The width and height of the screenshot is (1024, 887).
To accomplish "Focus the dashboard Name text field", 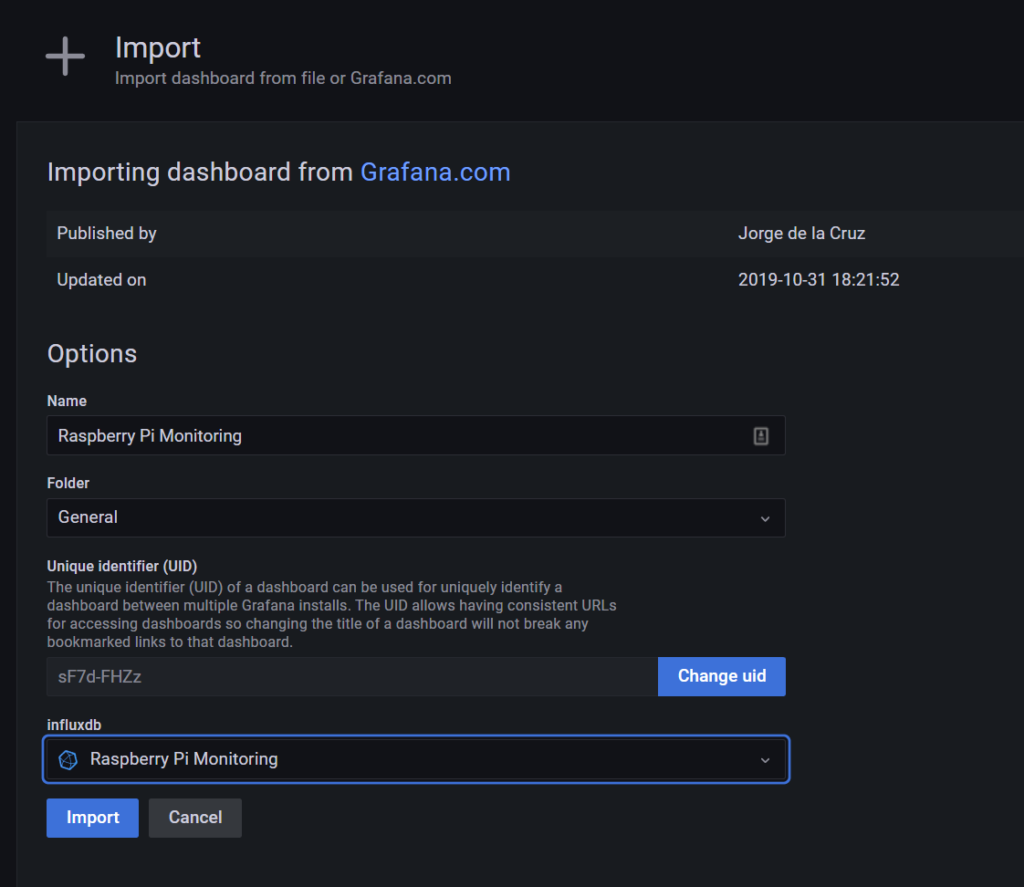I will click(400, 436).
